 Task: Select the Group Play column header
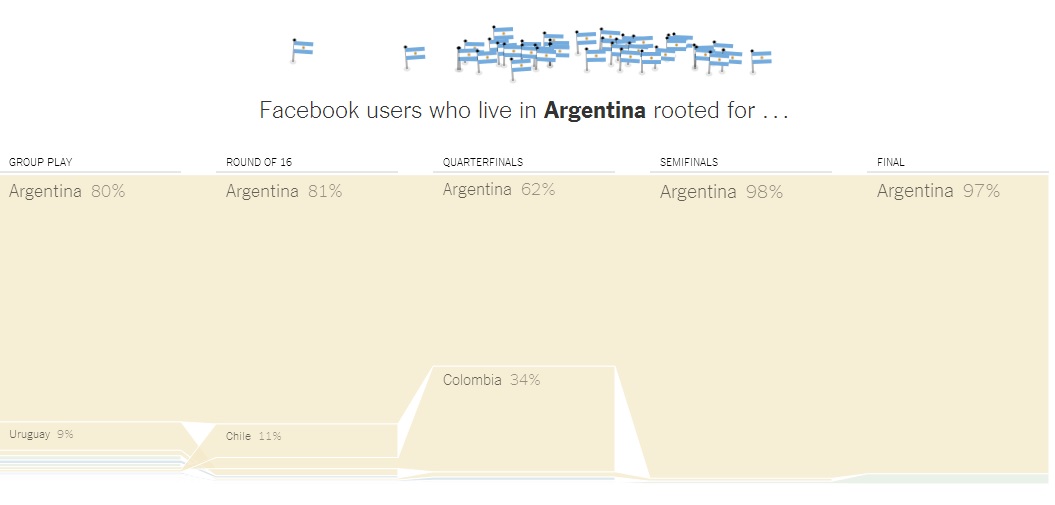click(40, 162)
